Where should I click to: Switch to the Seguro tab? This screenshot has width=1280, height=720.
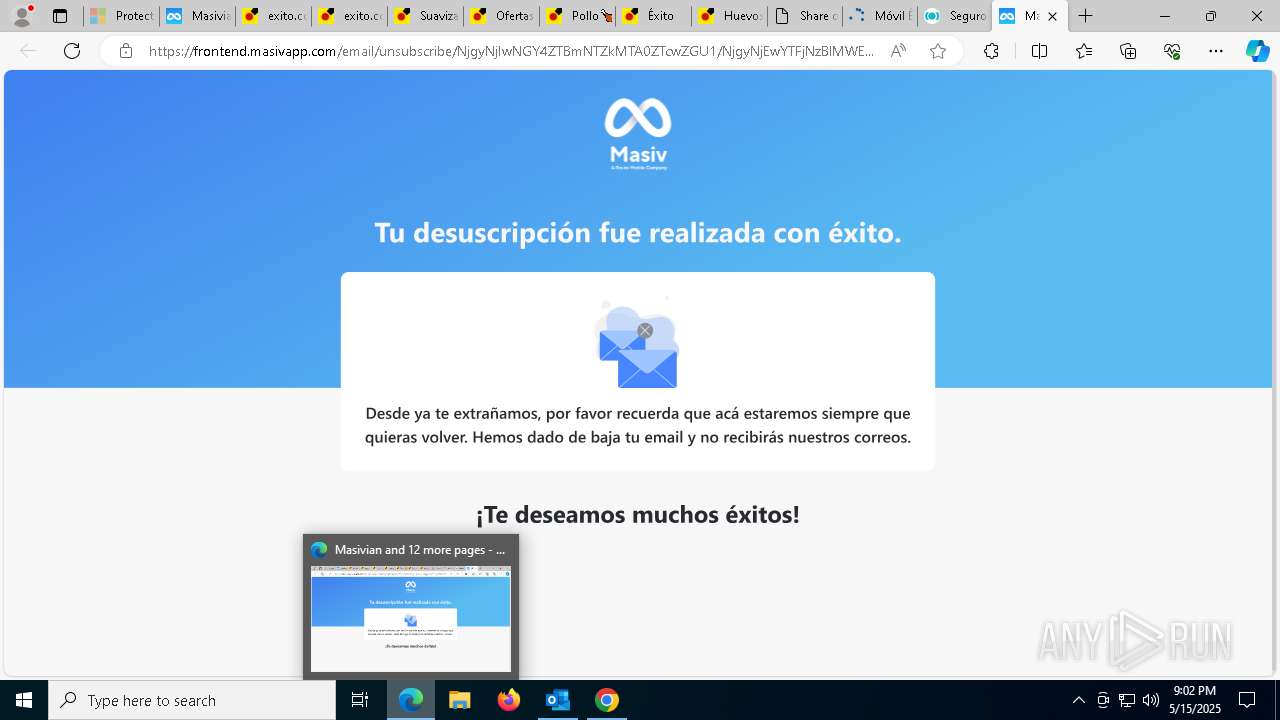(955, 16)
